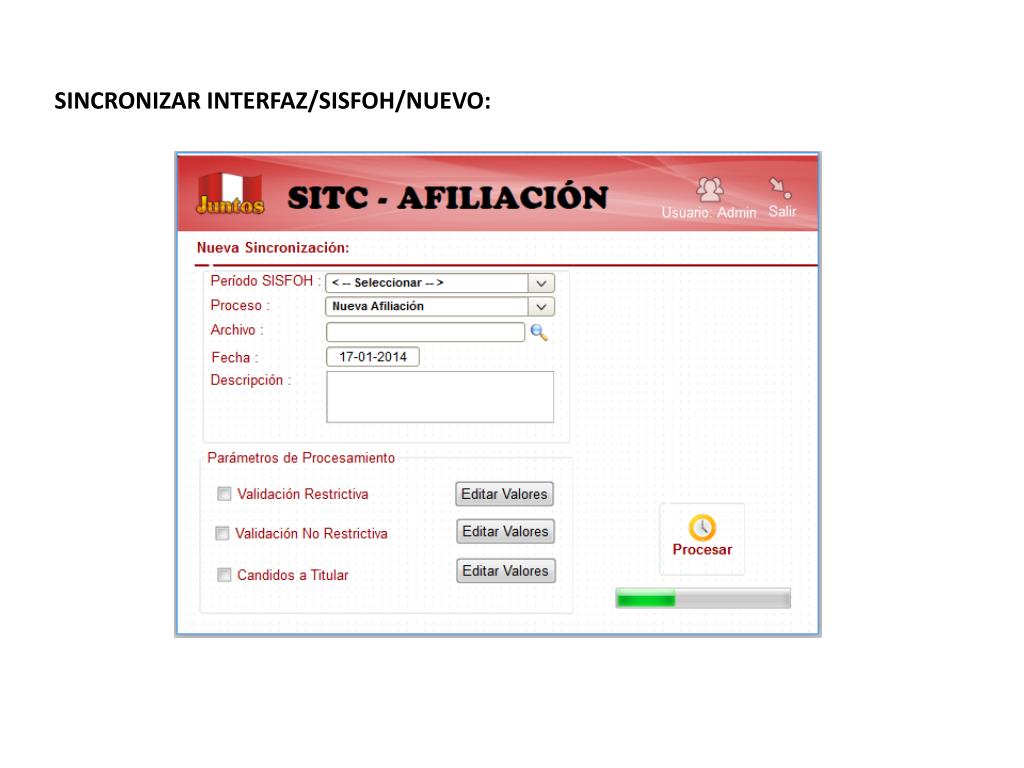Image resolution: width=1024 pixels, height=768 pixels.
Task: Edit values for Validación Restrictiva
Action: coord(504,494)
